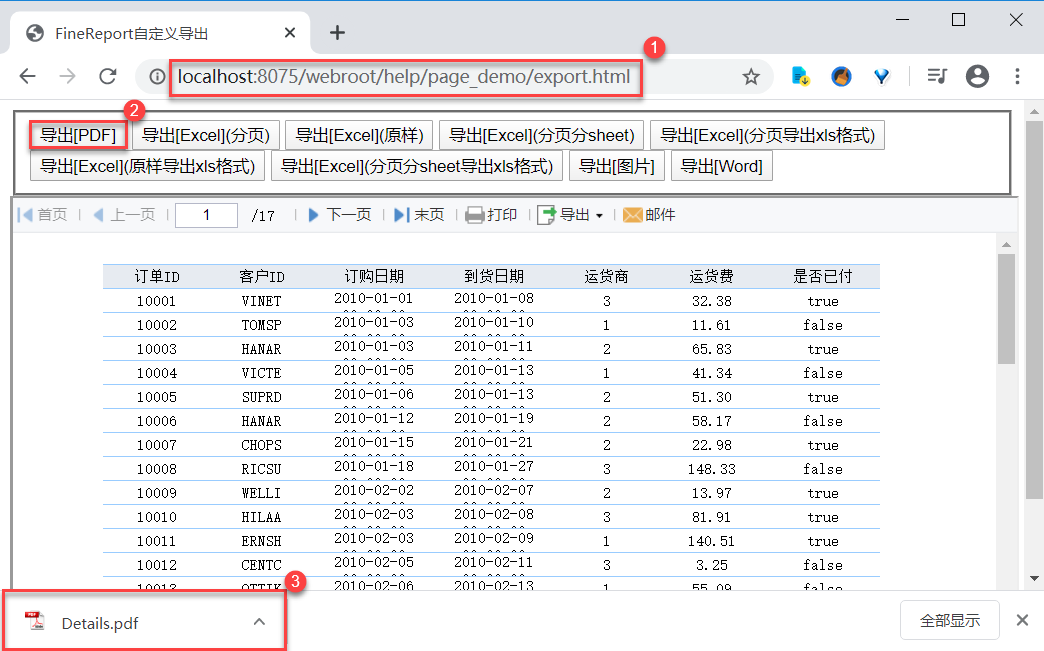
Task: Select order date 2010-01-12
Action: (374, 418)
